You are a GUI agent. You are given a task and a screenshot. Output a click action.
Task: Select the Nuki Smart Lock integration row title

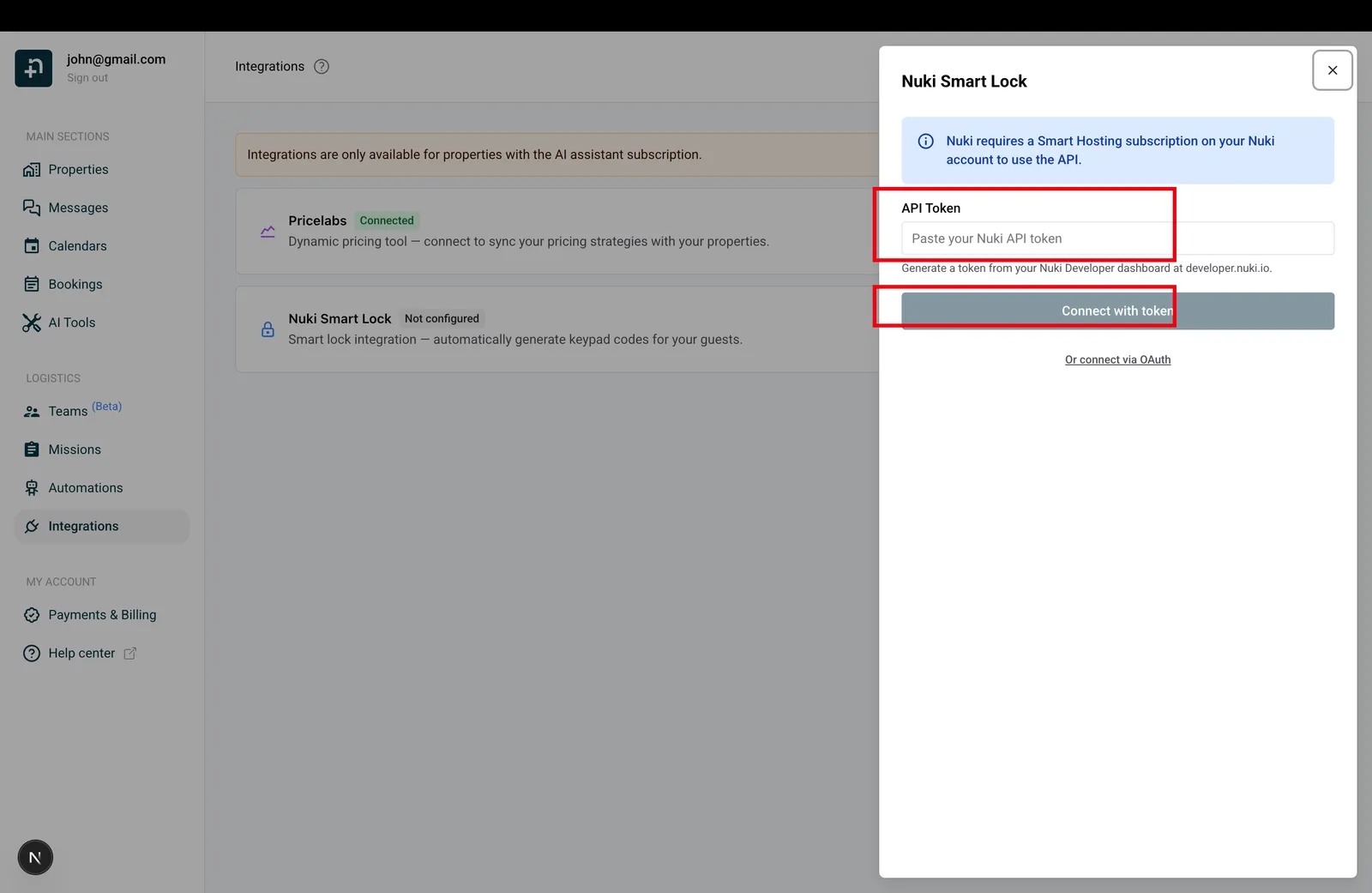340,319
